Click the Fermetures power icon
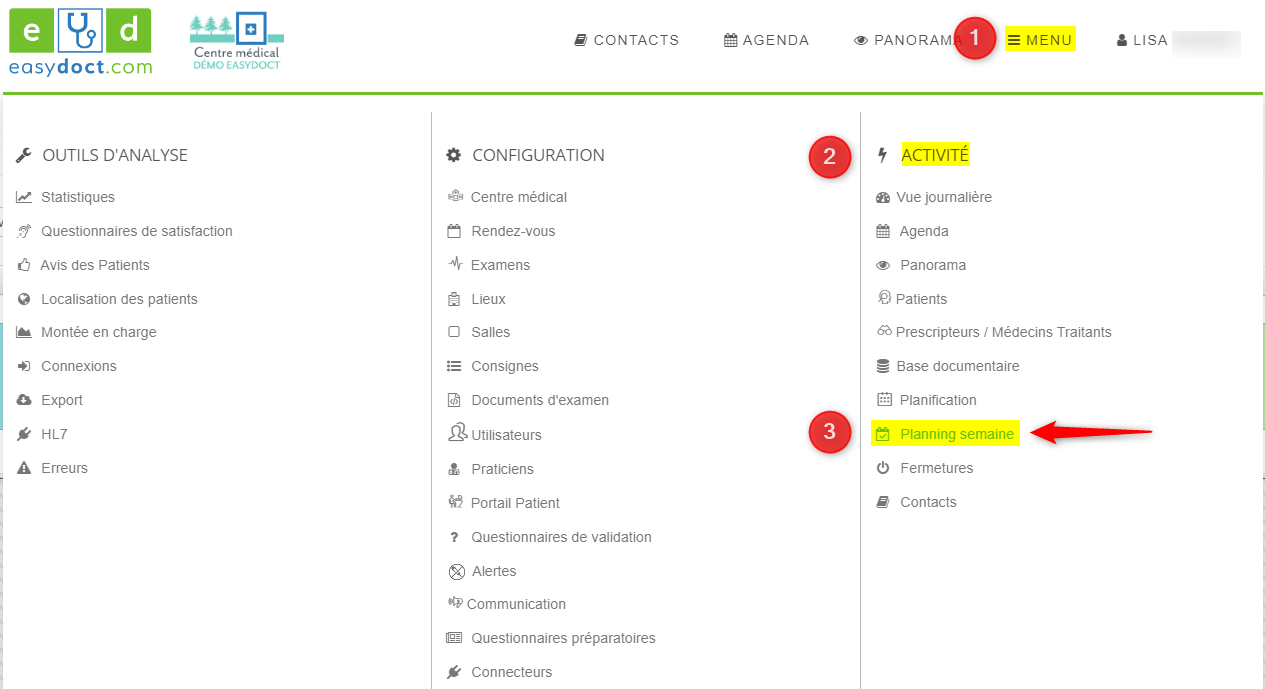The width and height of the screenshot is (1265, 689). [883, 468]
